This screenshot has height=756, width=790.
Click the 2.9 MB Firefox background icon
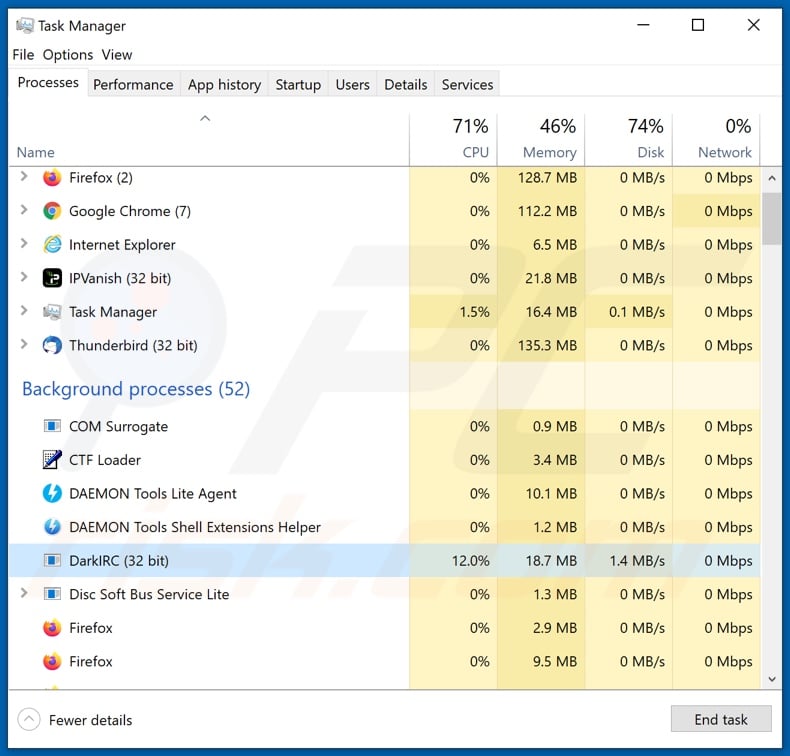[x=52, y=628]
